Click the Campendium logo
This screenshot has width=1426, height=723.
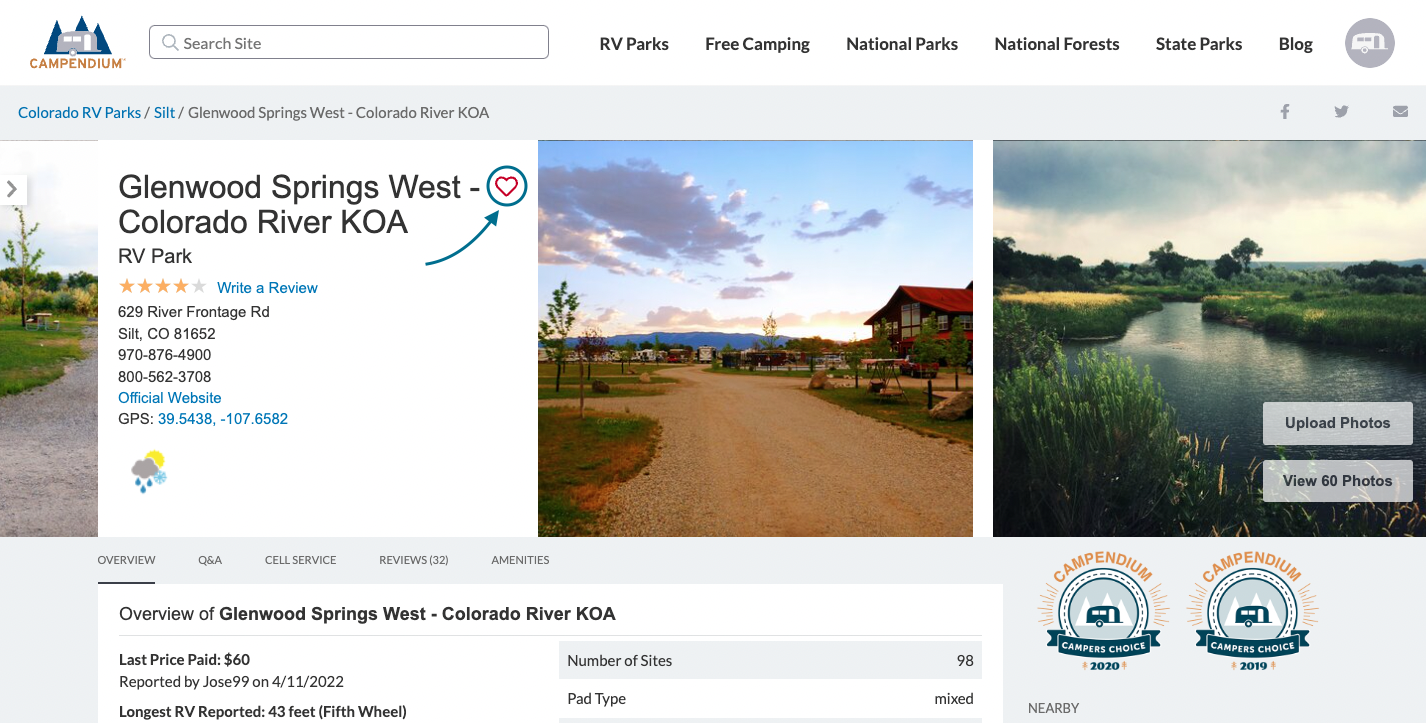(77, 43)
